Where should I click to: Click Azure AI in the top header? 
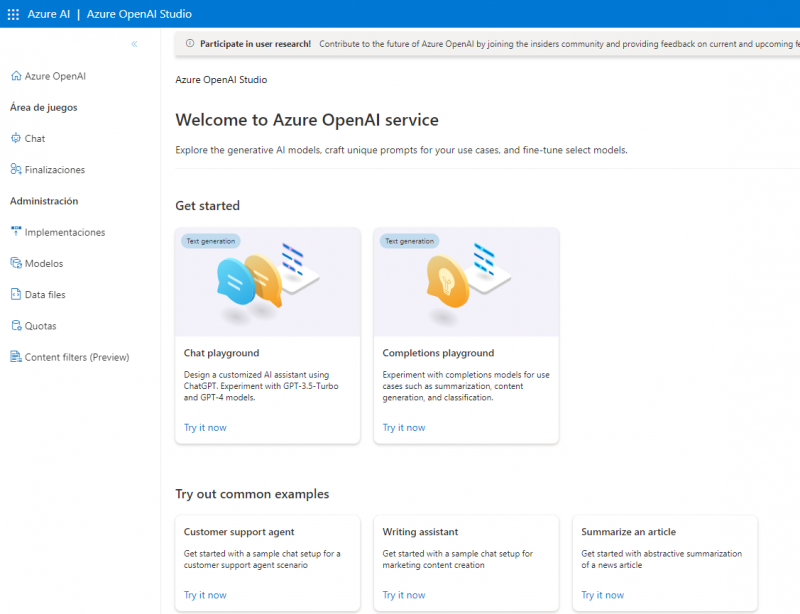click(x=48, y=14)
